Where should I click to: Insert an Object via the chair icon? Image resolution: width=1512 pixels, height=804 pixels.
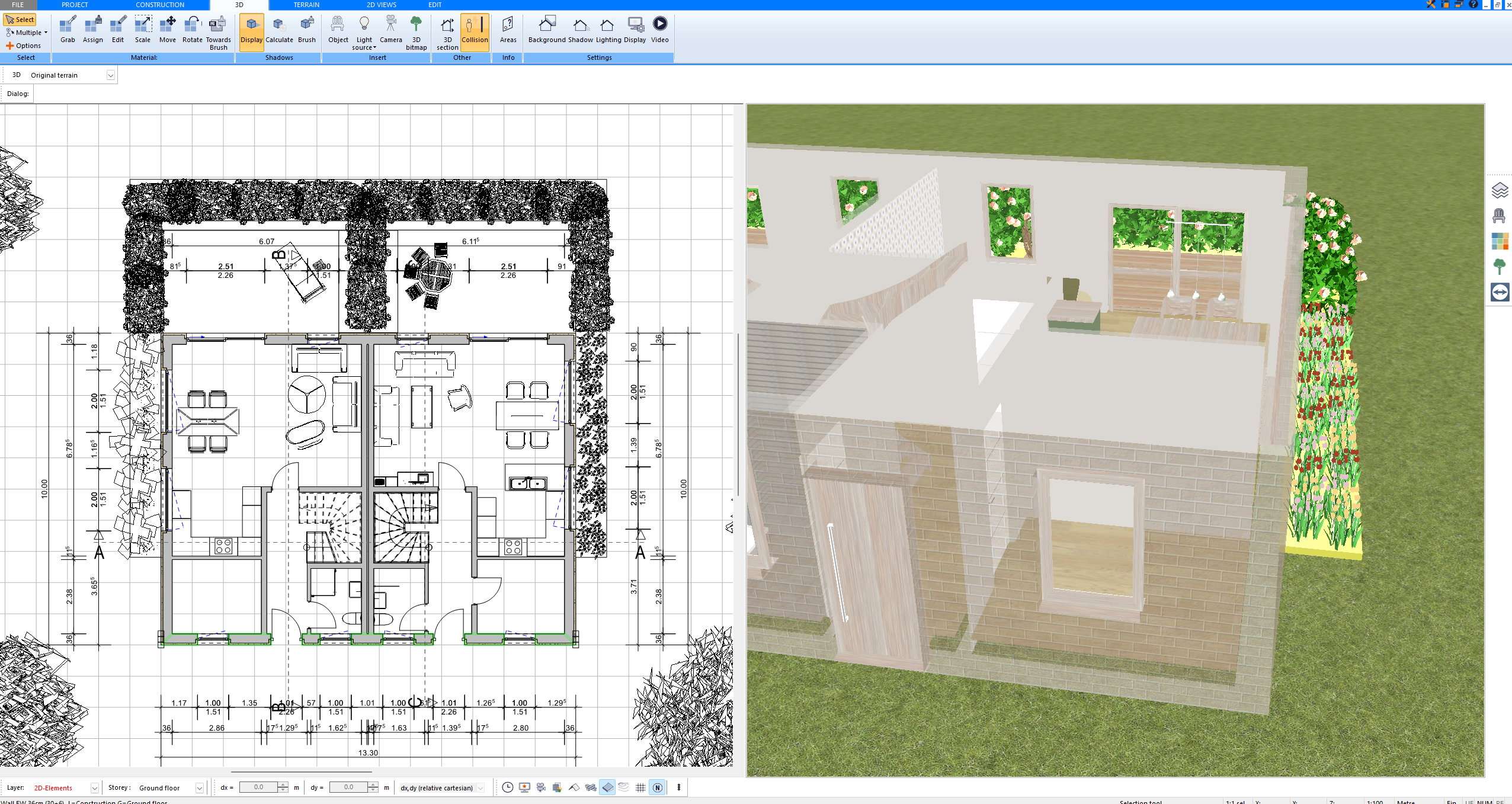tap(338, 30)
